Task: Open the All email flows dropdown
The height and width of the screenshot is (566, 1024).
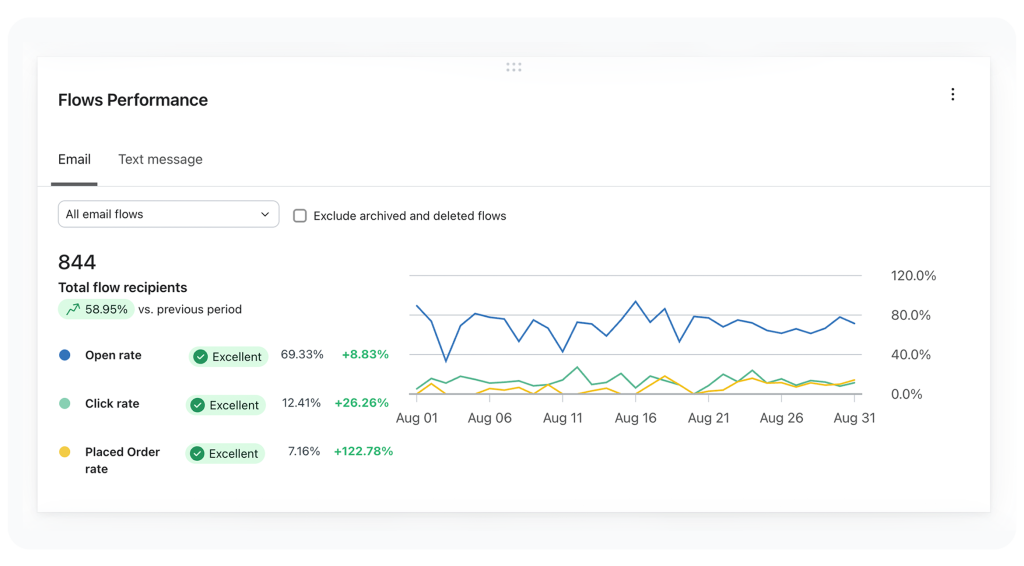Action: pos(168,214)
